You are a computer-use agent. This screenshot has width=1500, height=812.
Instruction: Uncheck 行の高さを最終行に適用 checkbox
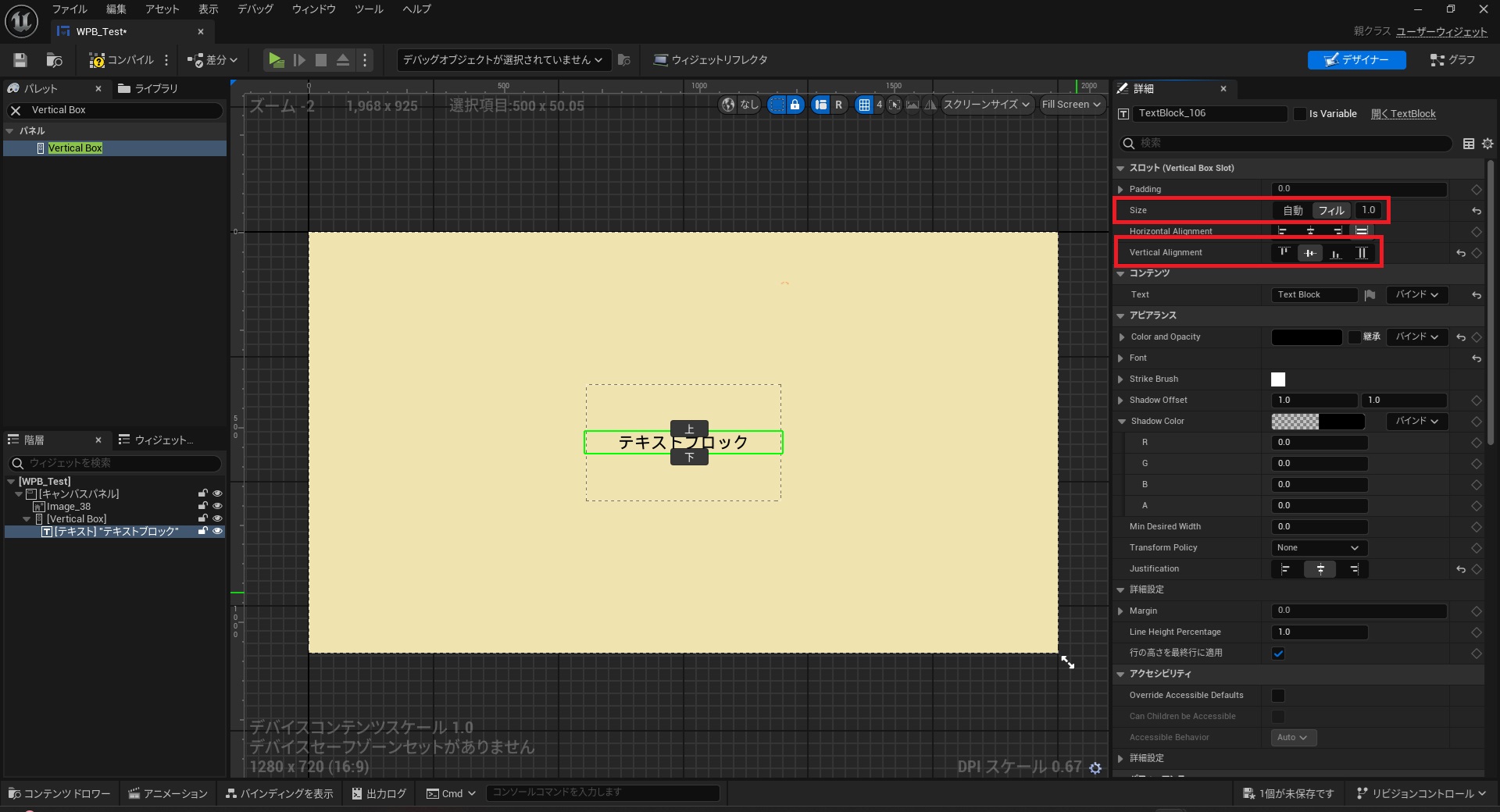tap(1279, 654)
